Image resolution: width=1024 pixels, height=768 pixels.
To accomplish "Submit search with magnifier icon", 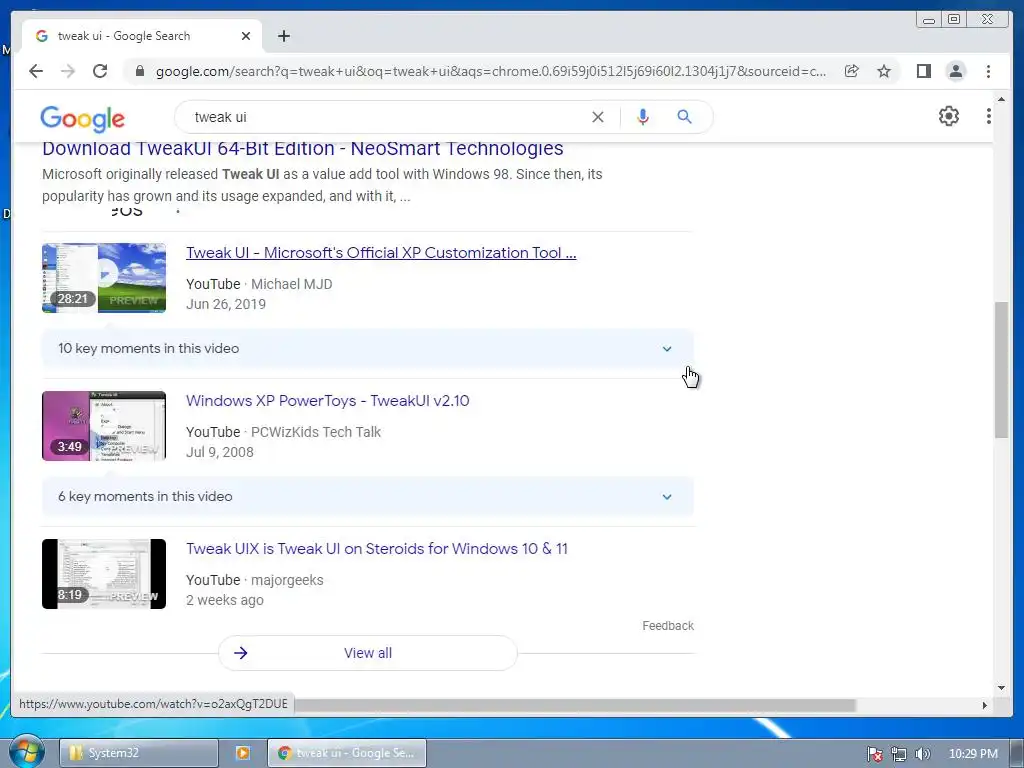I will click(x=684, y=117).
